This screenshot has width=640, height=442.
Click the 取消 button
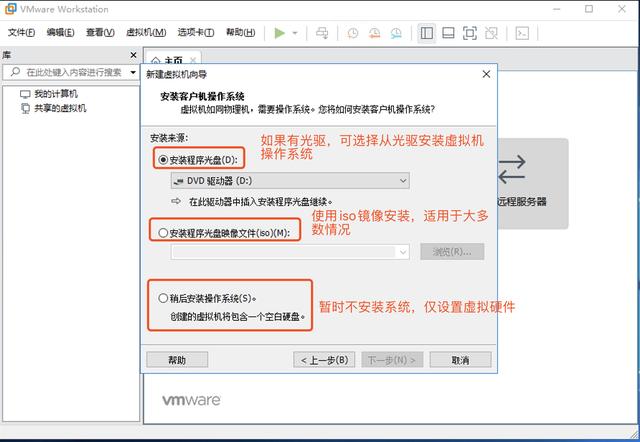(x=460, y=360)
